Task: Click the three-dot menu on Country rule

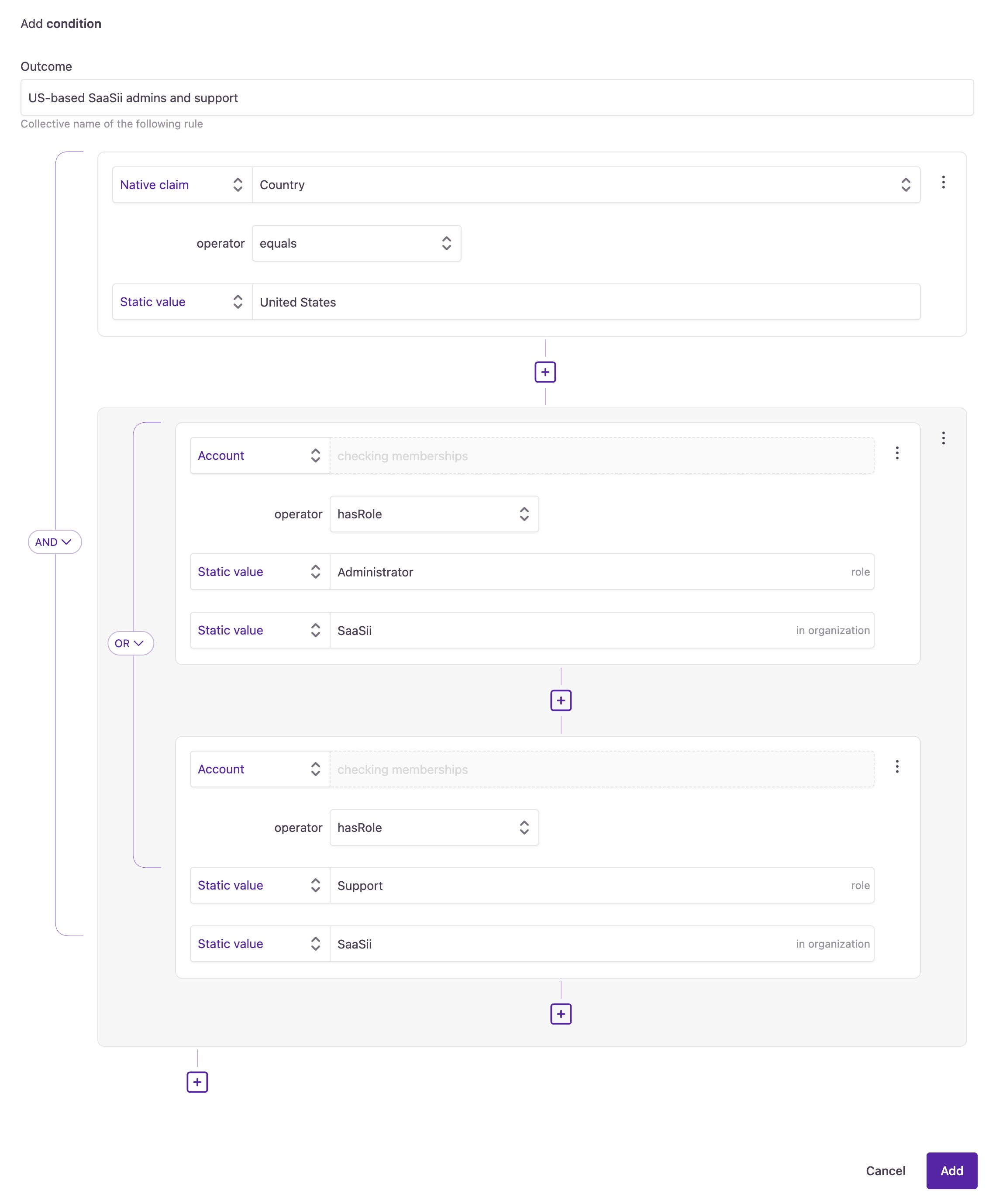Action: coord(943,182)
